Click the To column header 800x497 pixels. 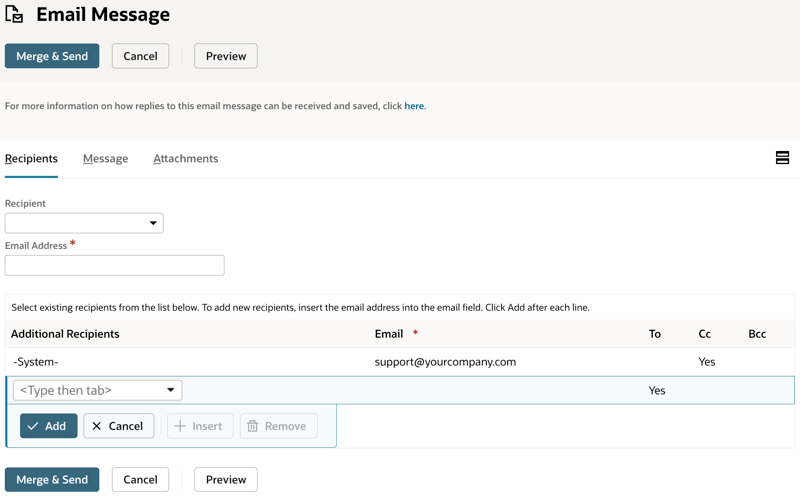(x=655, y=334)
